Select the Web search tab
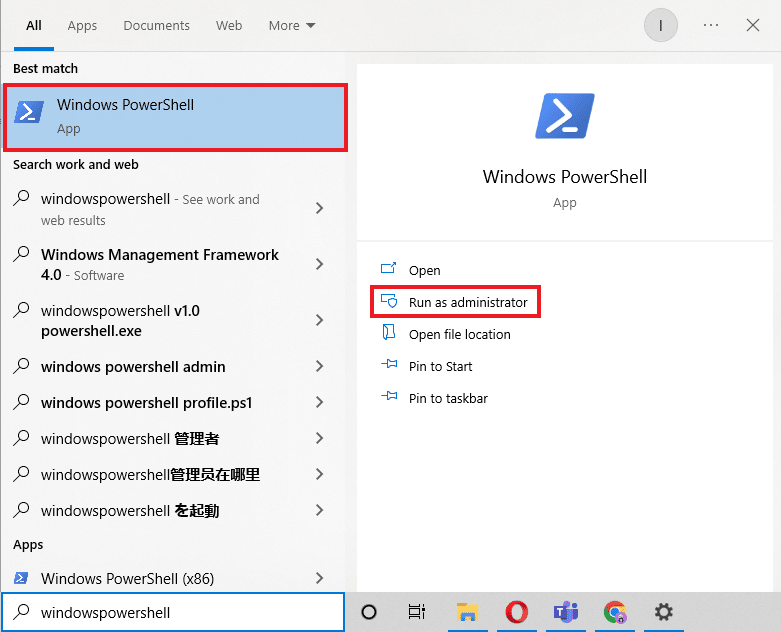 (x=229, y=25)
